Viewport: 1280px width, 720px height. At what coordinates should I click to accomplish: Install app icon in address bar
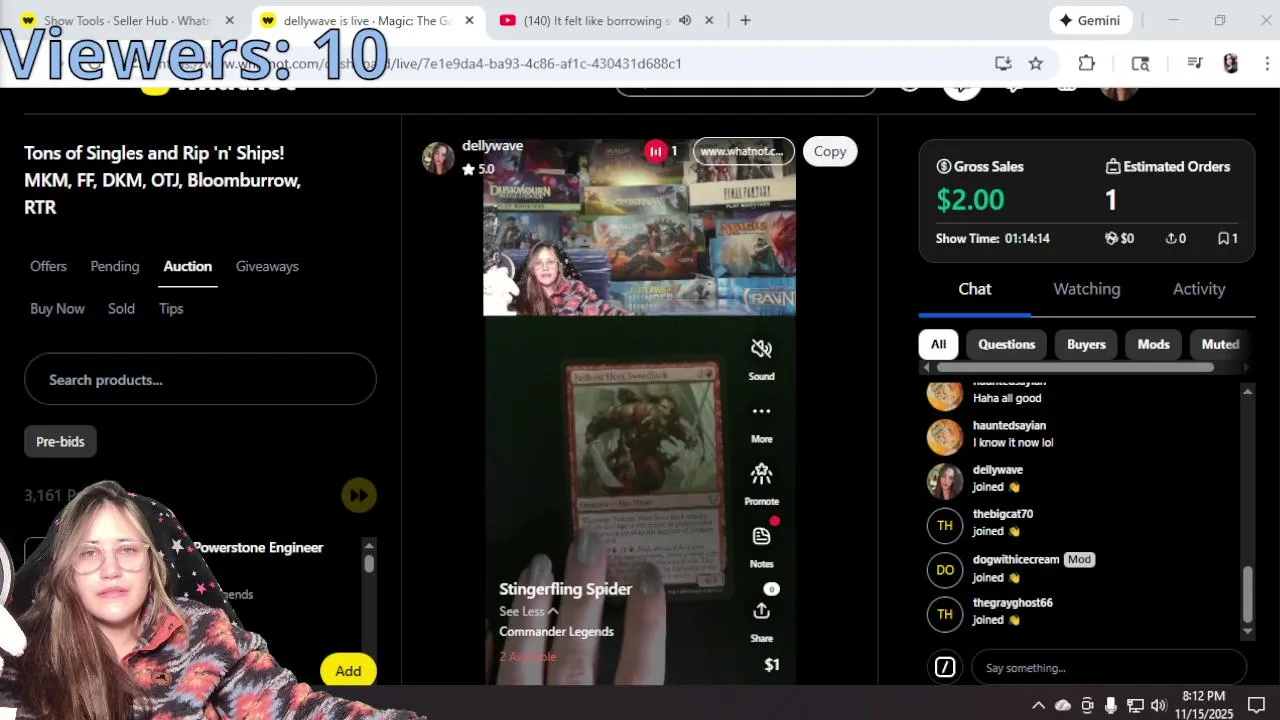point(1003,63)
